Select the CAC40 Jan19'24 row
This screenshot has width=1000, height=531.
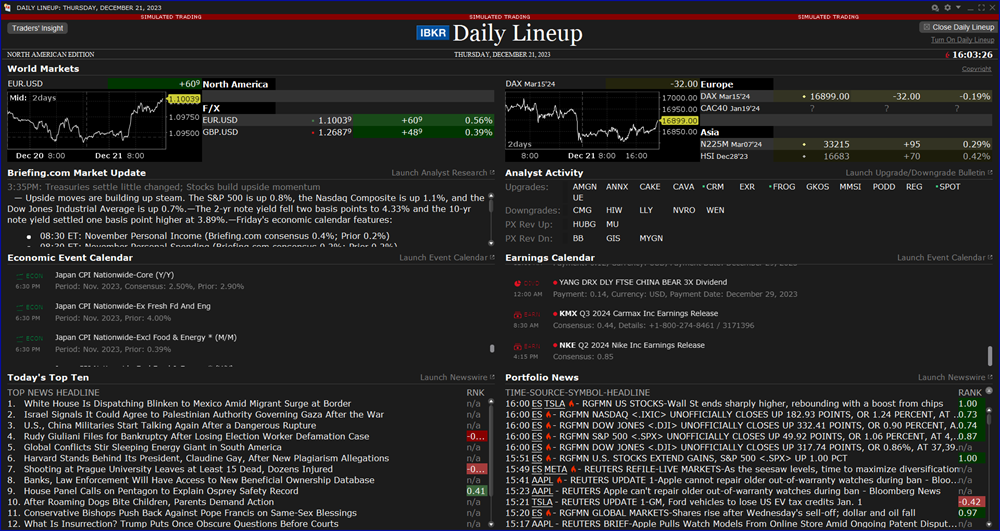846,108
